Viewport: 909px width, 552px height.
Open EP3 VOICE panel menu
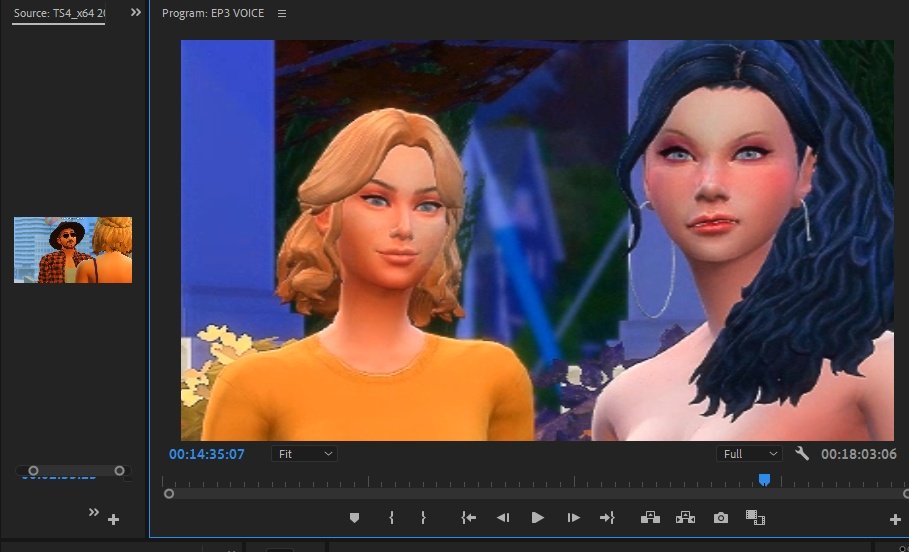pos(282,13)
